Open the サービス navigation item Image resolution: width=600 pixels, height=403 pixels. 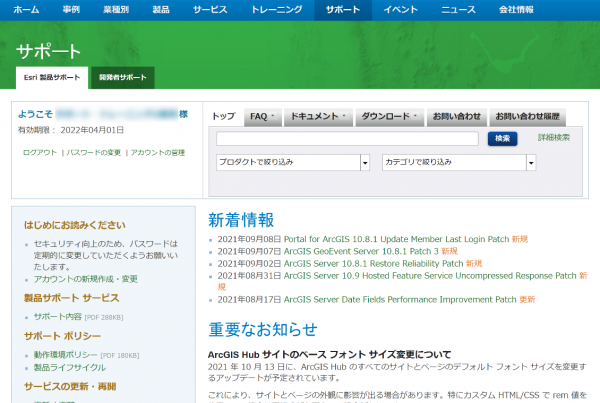pos(210,10)
